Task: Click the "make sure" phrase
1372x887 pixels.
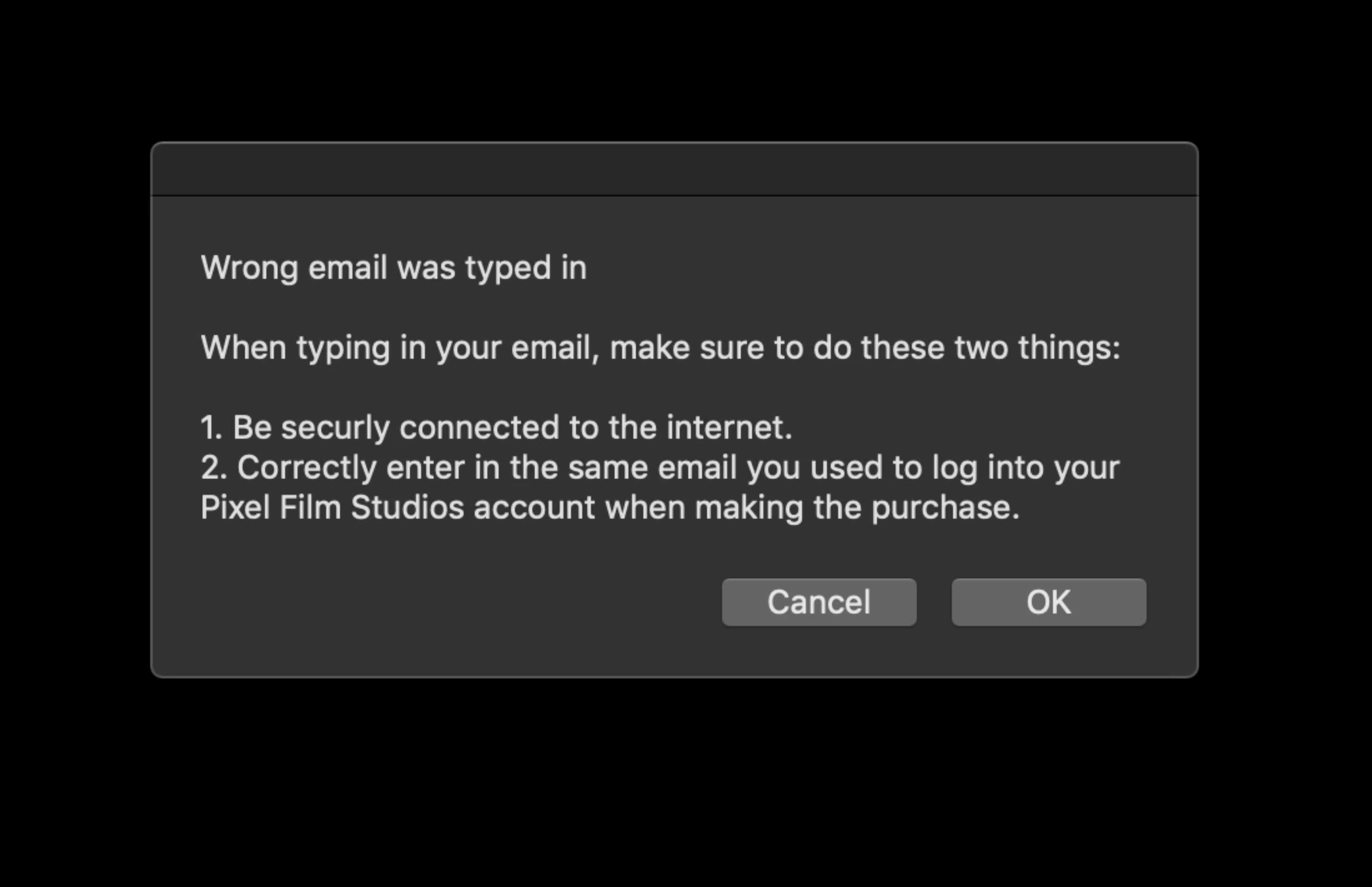Action: point(649,348)
